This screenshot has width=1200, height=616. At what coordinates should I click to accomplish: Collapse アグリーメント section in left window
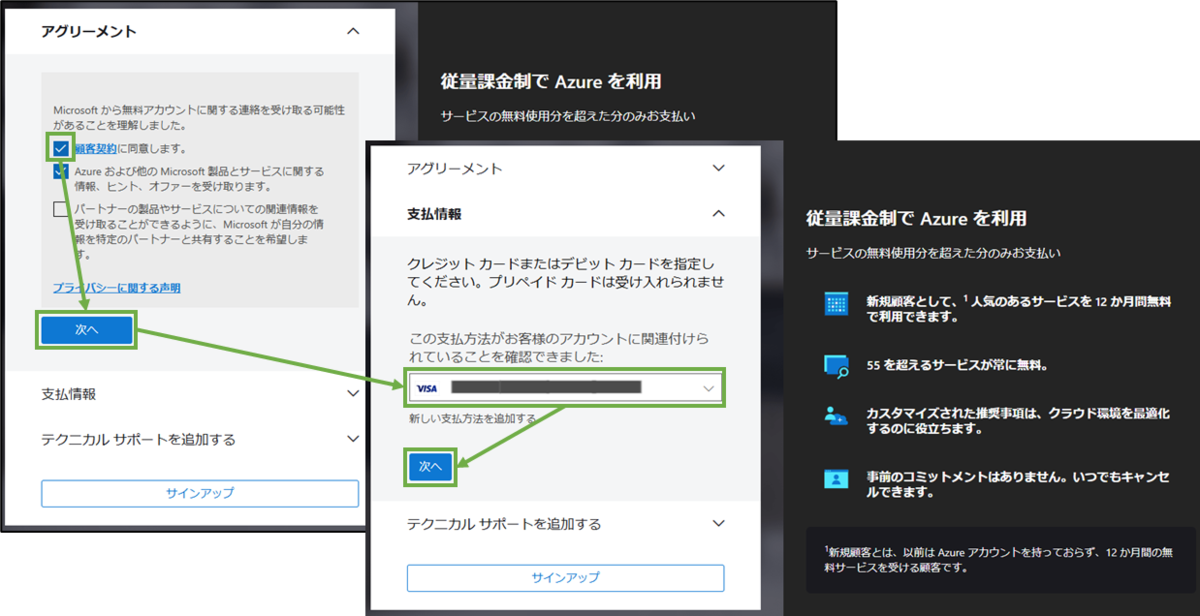tap(352, 32)
